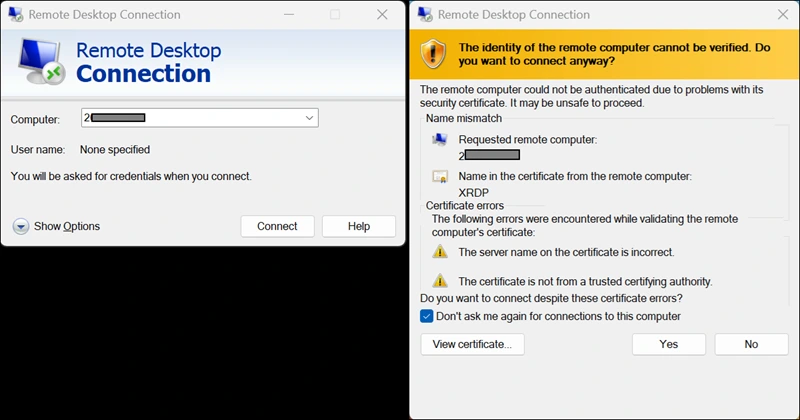Viewport: 800px width, 420px height.
Task: Click No to cancel connection
Action: click(x=751, y=344)
